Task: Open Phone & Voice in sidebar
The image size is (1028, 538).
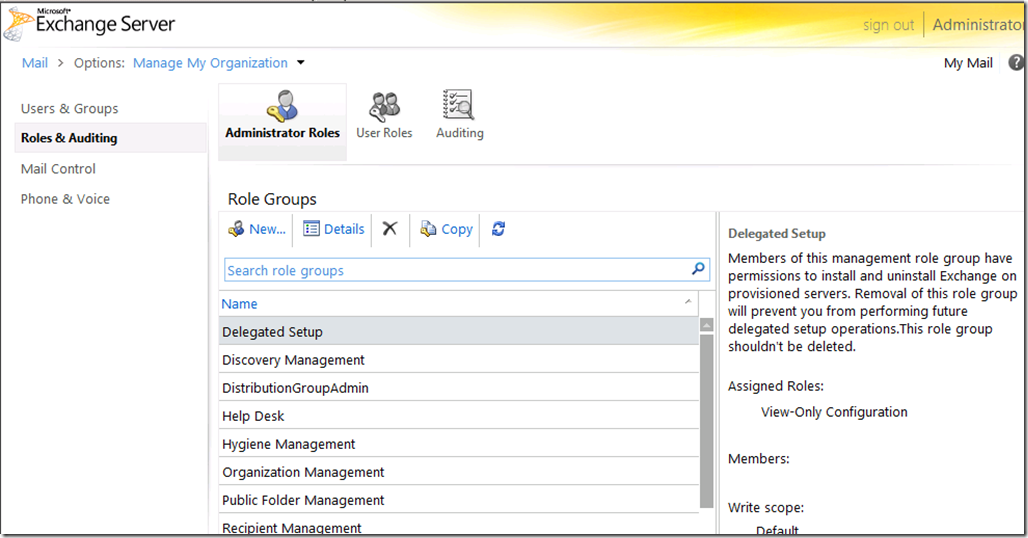Action: point(65,199)
